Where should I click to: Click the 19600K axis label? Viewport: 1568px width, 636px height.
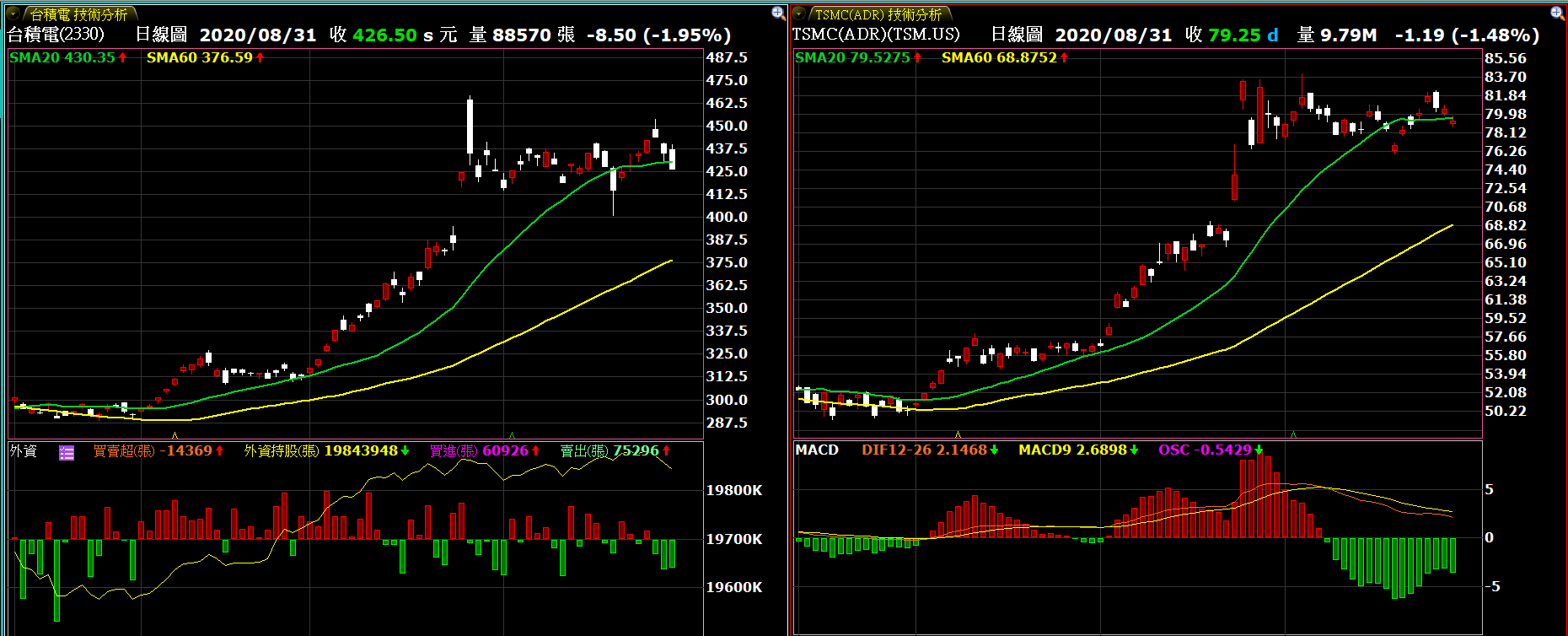click(x=734, y=587)
